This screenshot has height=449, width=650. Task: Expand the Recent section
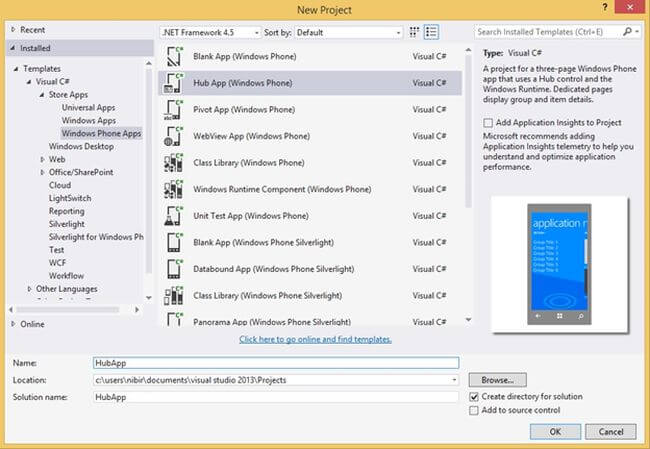[x=13, y=29]
